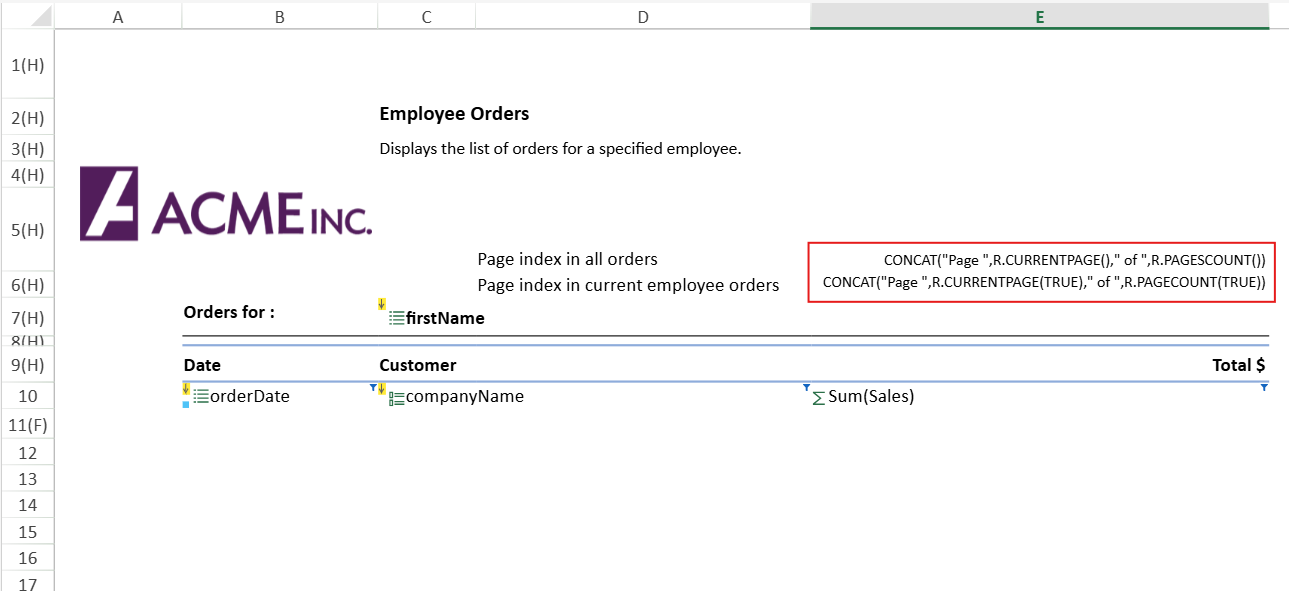Click the ACME Inc. logo image

click(x=226, y=204)
